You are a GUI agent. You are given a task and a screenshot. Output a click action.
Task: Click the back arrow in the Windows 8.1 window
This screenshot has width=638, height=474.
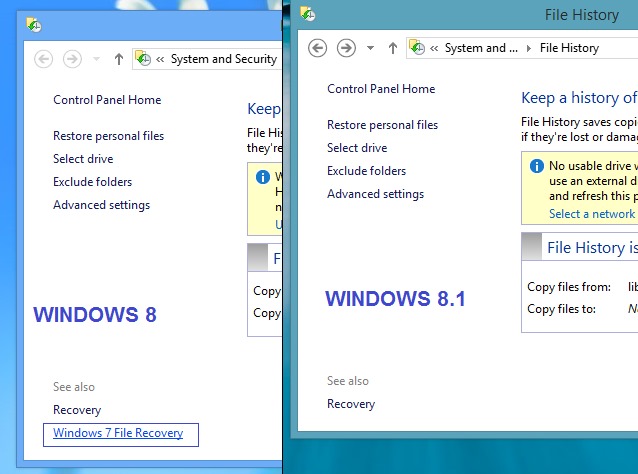tap(318, 47)
